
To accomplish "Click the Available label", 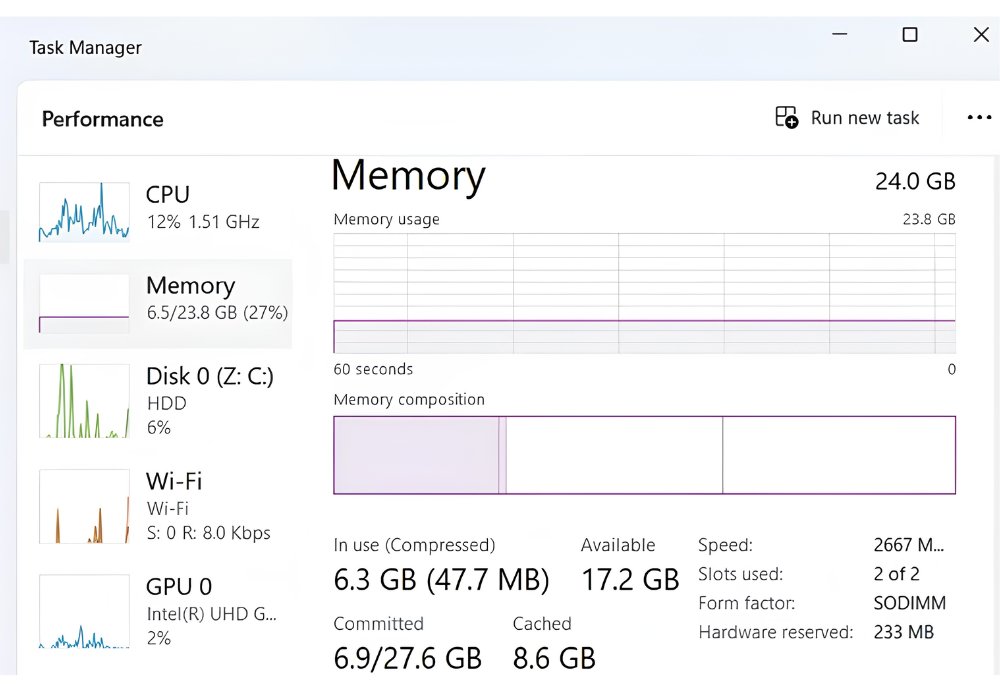I will [x=618, y=545].
